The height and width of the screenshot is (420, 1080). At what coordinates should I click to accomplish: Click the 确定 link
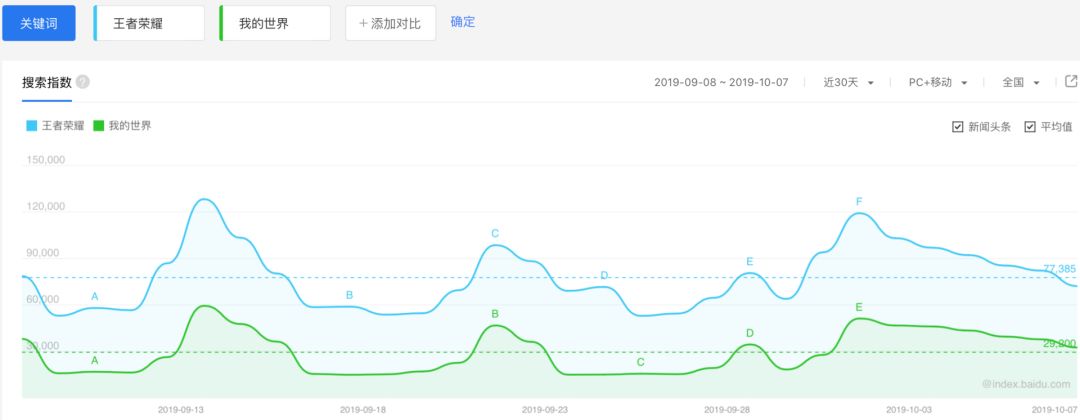click(x=463, y=21)
